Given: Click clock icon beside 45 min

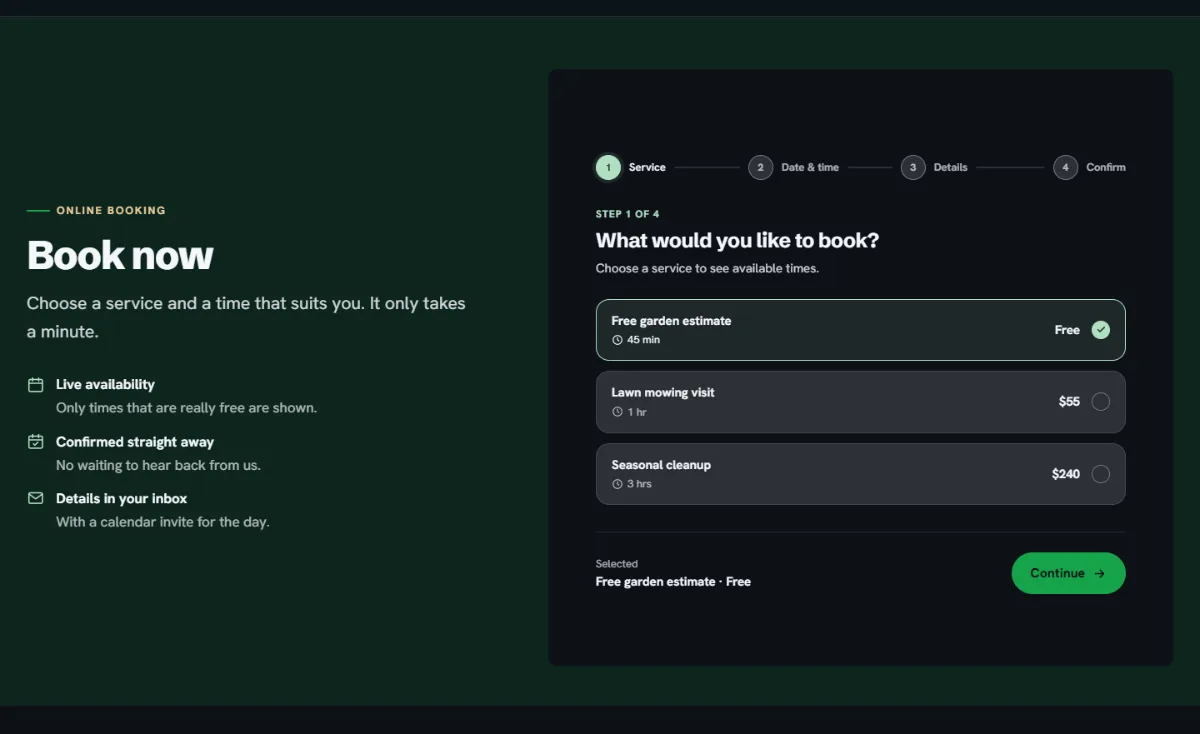Looking at the screenshot, I should pyautogui.click(x=617, y=340).
